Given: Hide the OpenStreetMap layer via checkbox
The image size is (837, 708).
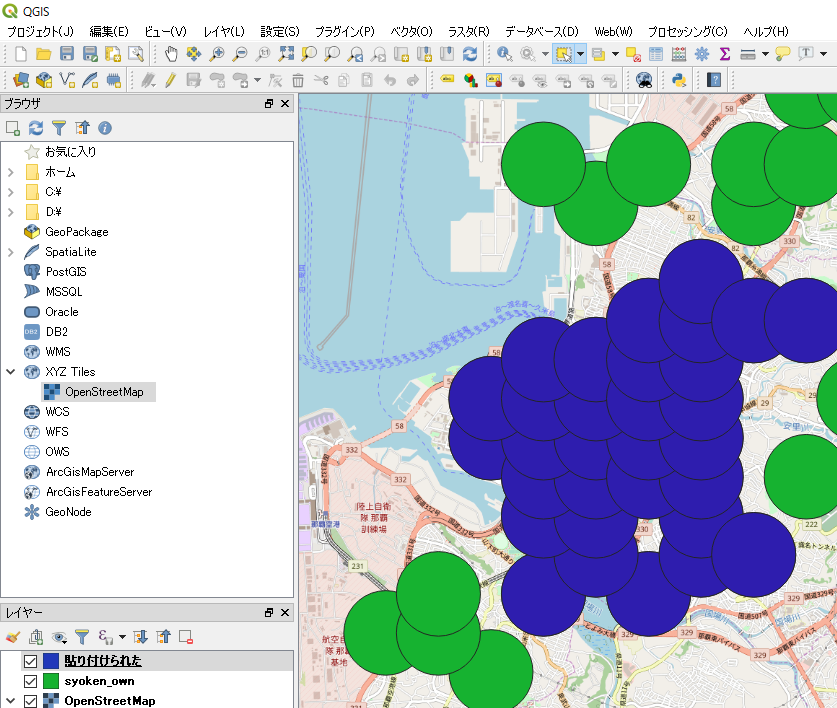Looking at the screenshot, I should point(30,701).
